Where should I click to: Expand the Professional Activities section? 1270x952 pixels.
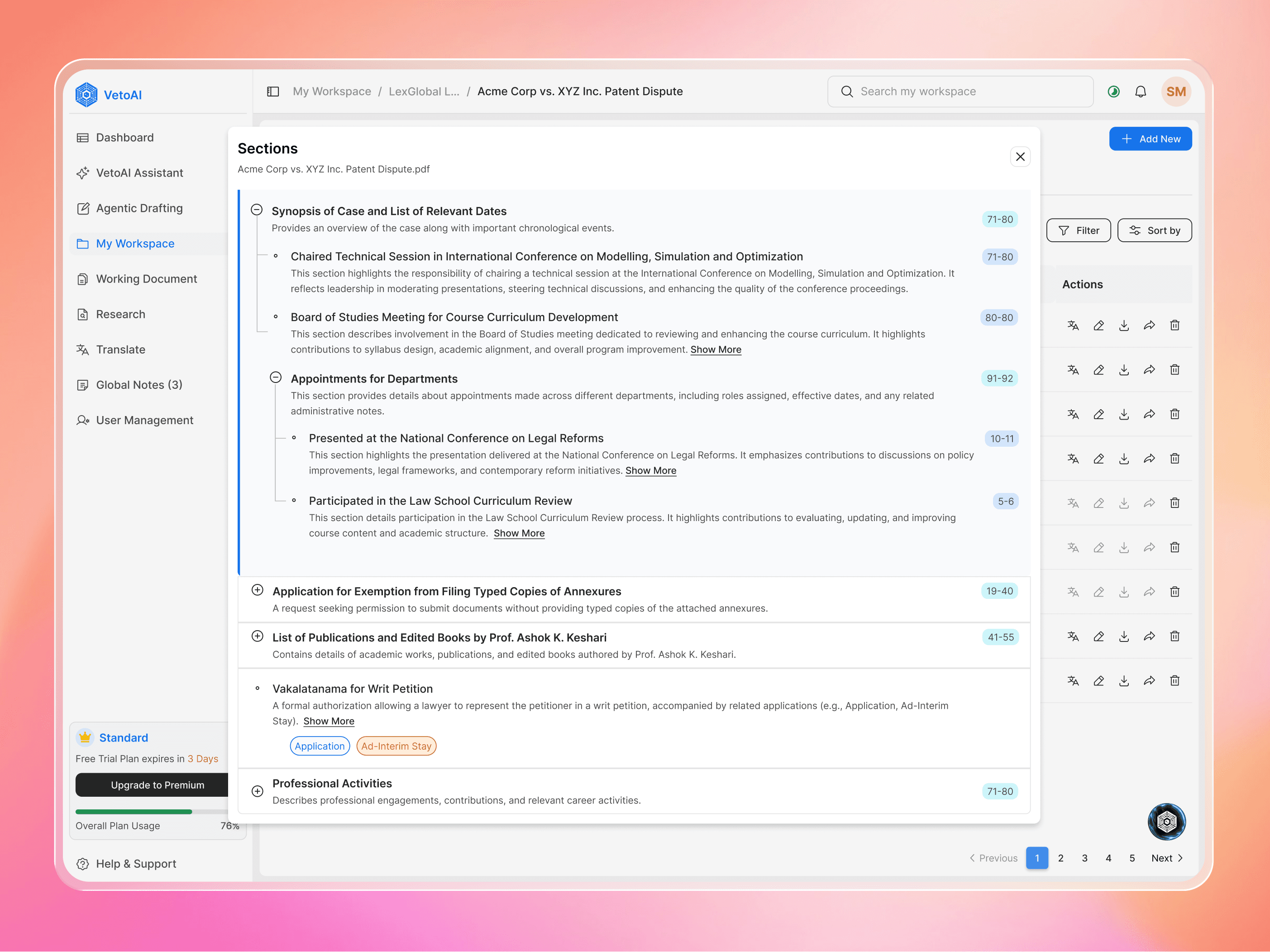(x=257, y=791)
